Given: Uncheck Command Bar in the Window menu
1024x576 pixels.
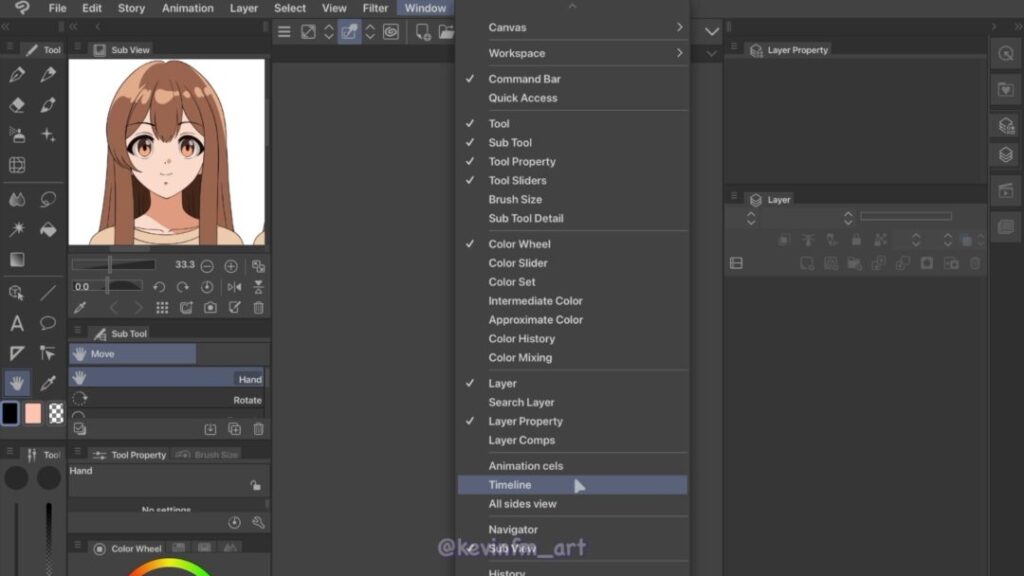Looking at the screenshot, I should [524, 79].
